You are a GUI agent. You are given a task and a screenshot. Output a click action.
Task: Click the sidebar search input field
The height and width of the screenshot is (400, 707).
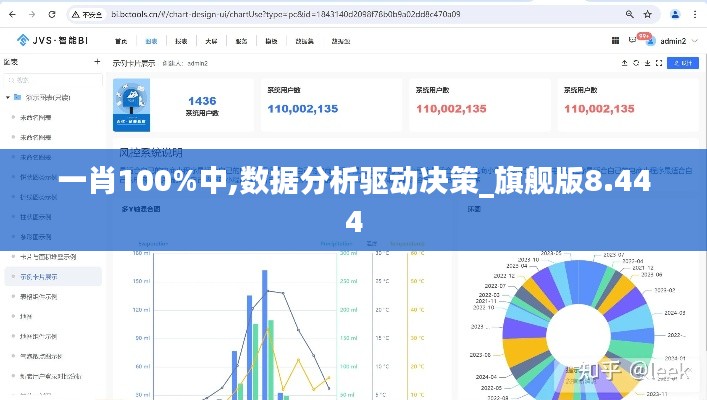point(53,80)
